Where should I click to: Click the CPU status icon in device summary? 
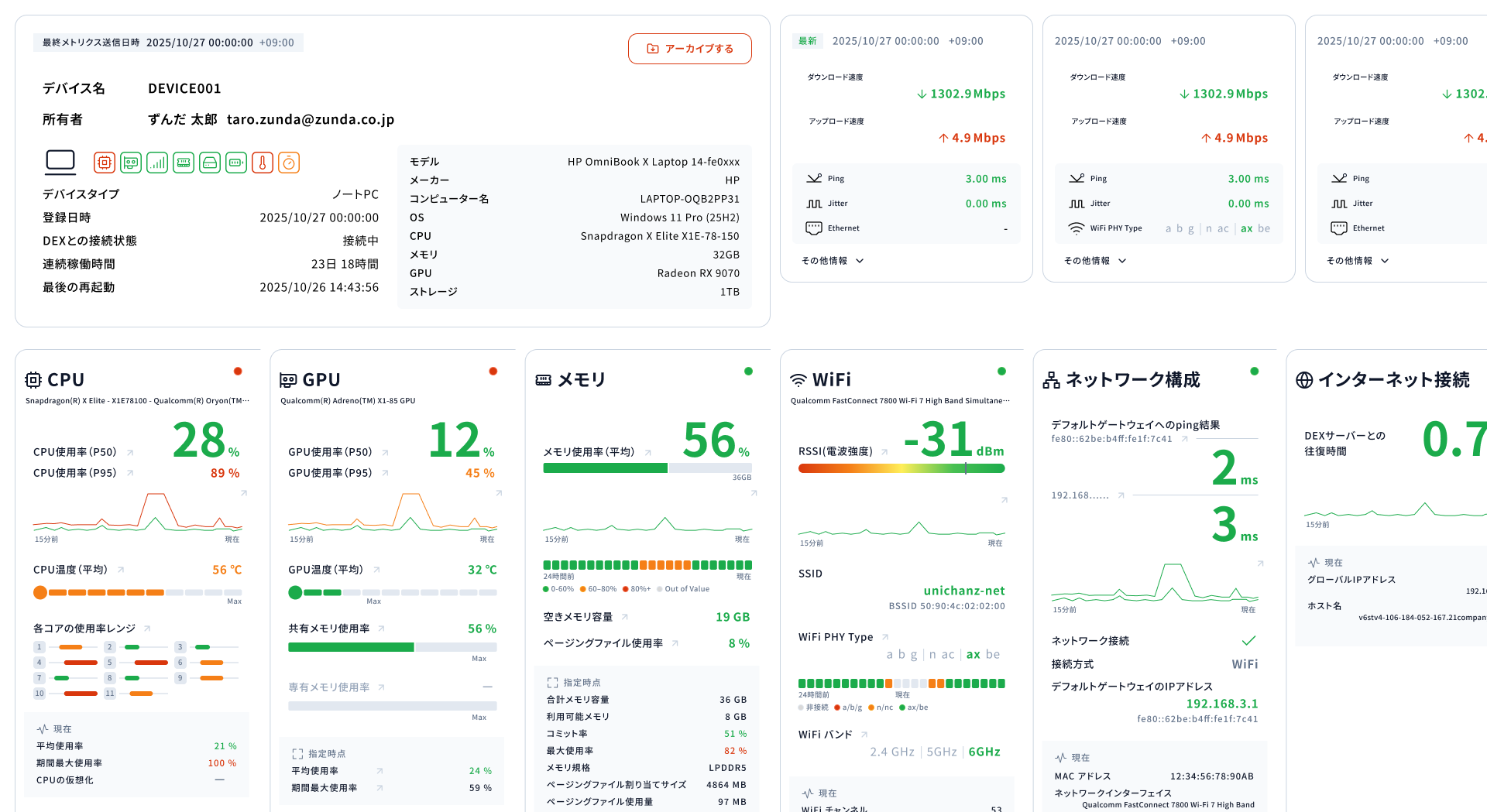pyautogui.click(x=105, y=163)
